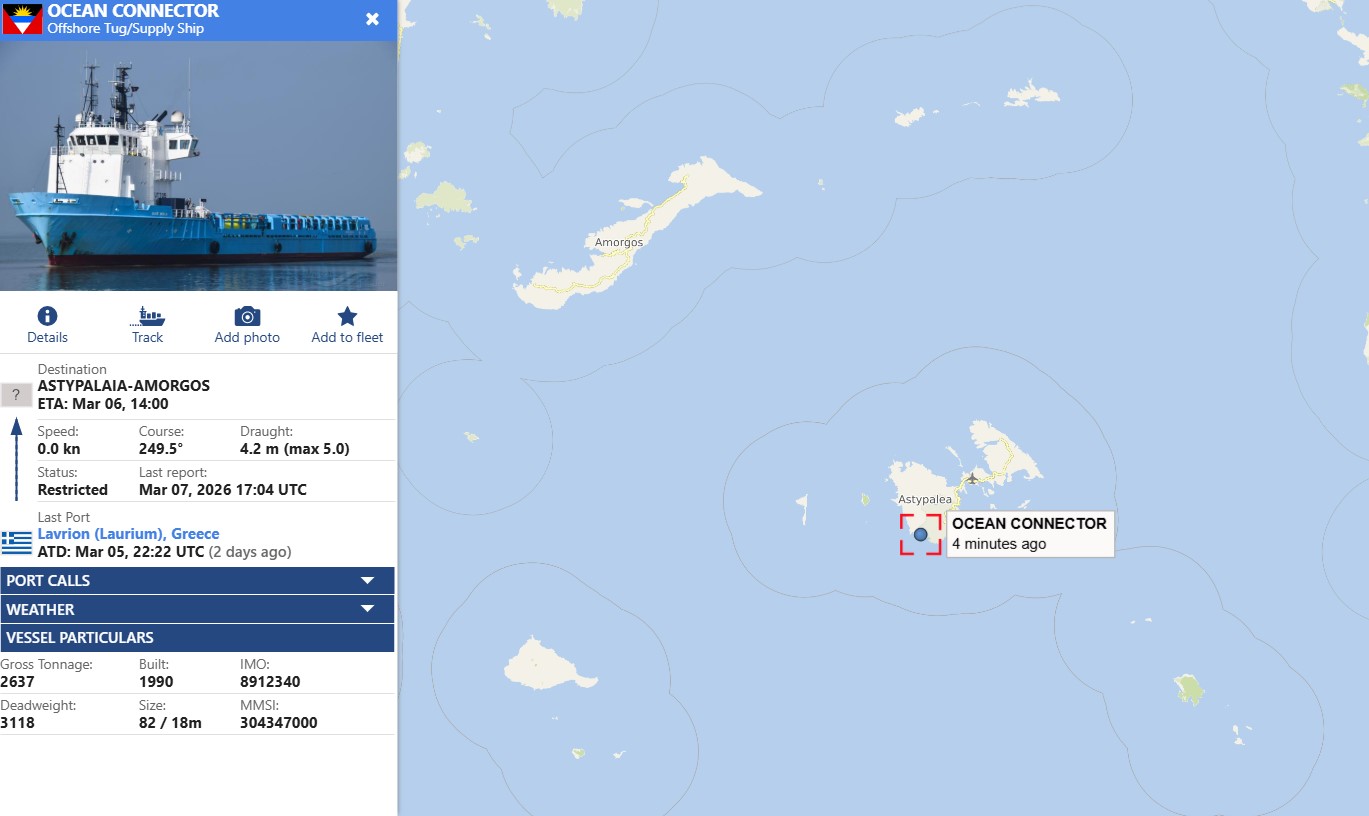Click the airport icon on Astypalea

point(971,478)
